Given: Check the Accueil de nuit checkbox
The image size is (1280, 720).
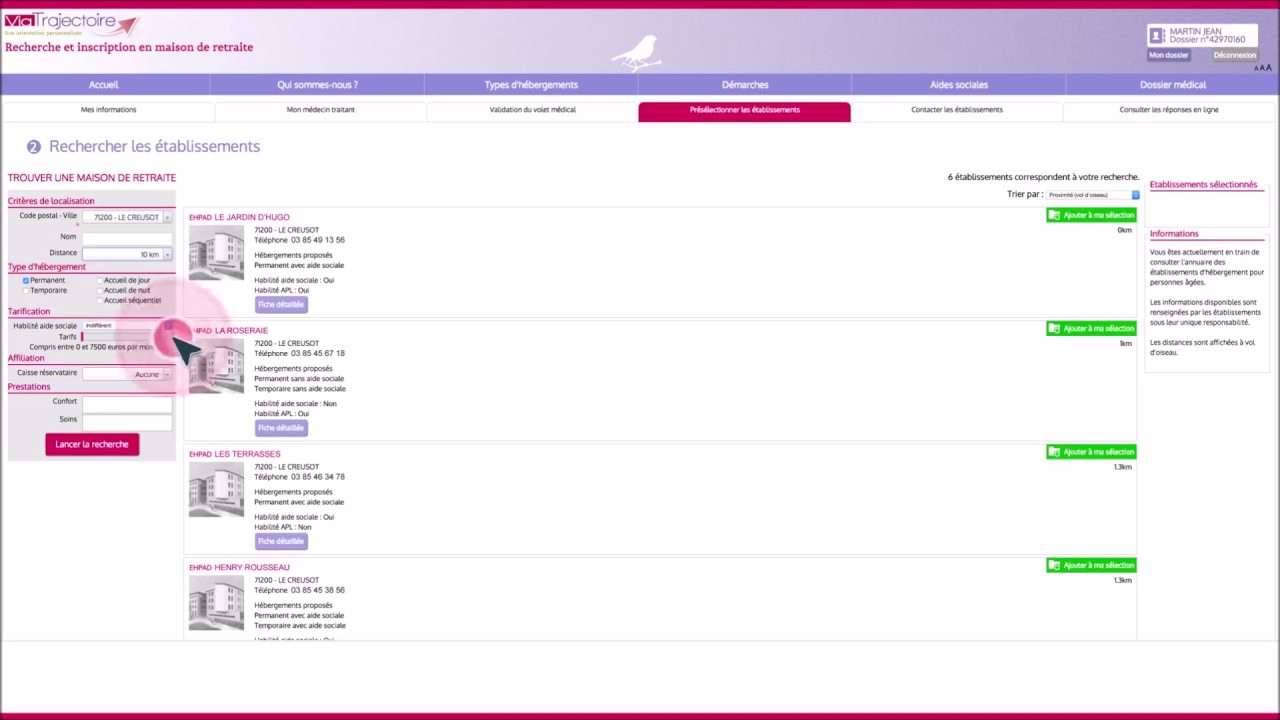Looking at the screenshot, I should tap(100, 290).
